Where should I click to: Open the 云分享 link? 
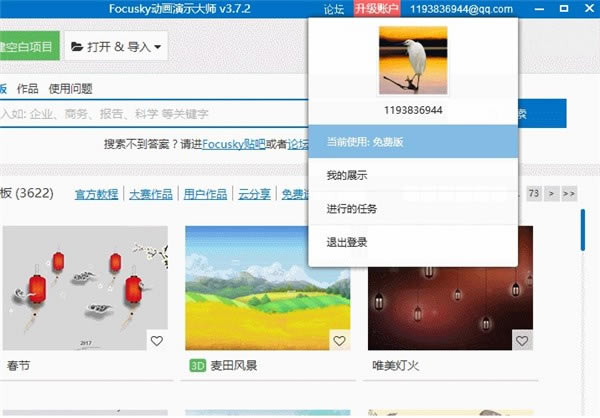pyautogui.click(x=254, y=194)
